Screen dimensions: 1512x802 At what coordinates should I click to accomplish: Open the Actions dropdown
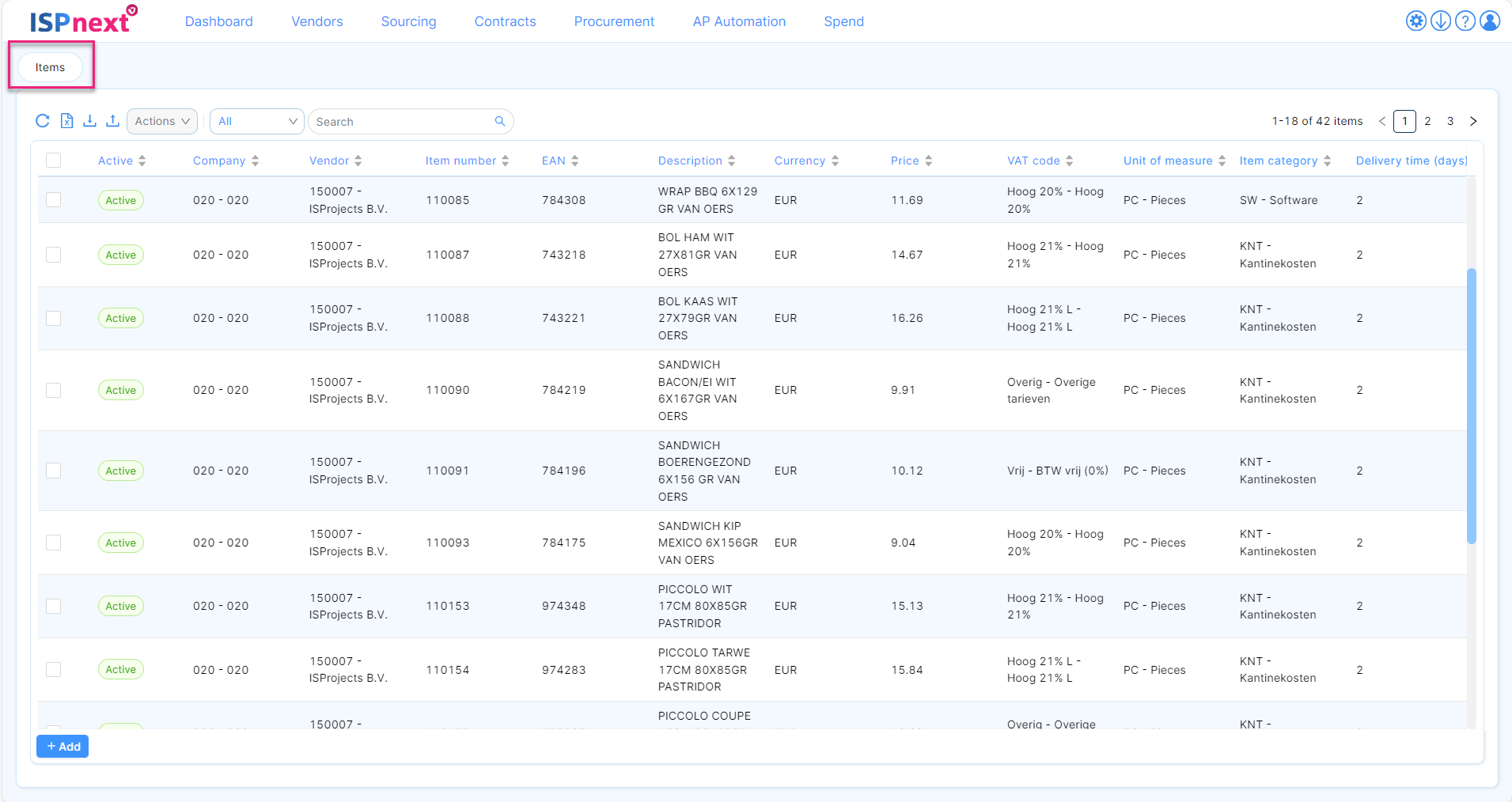click(x=162, y=121)
